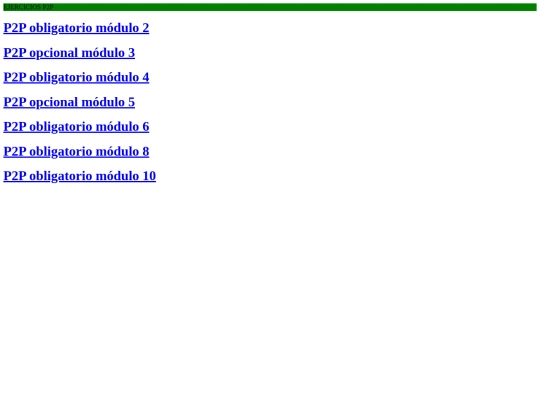Click the word 'obligatorio' in the módulo 6 link
This screenshot has height=405, width=540.
click(61, 126)
